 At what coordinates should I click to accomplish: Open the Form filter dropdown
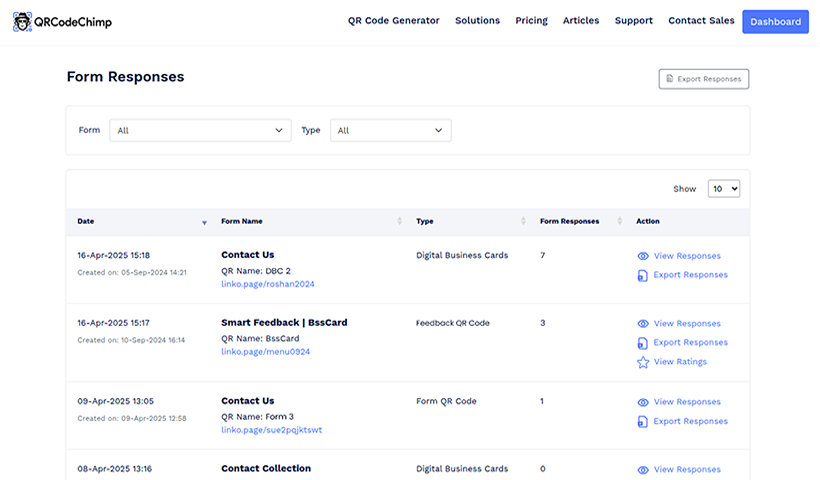pos(200,130)
